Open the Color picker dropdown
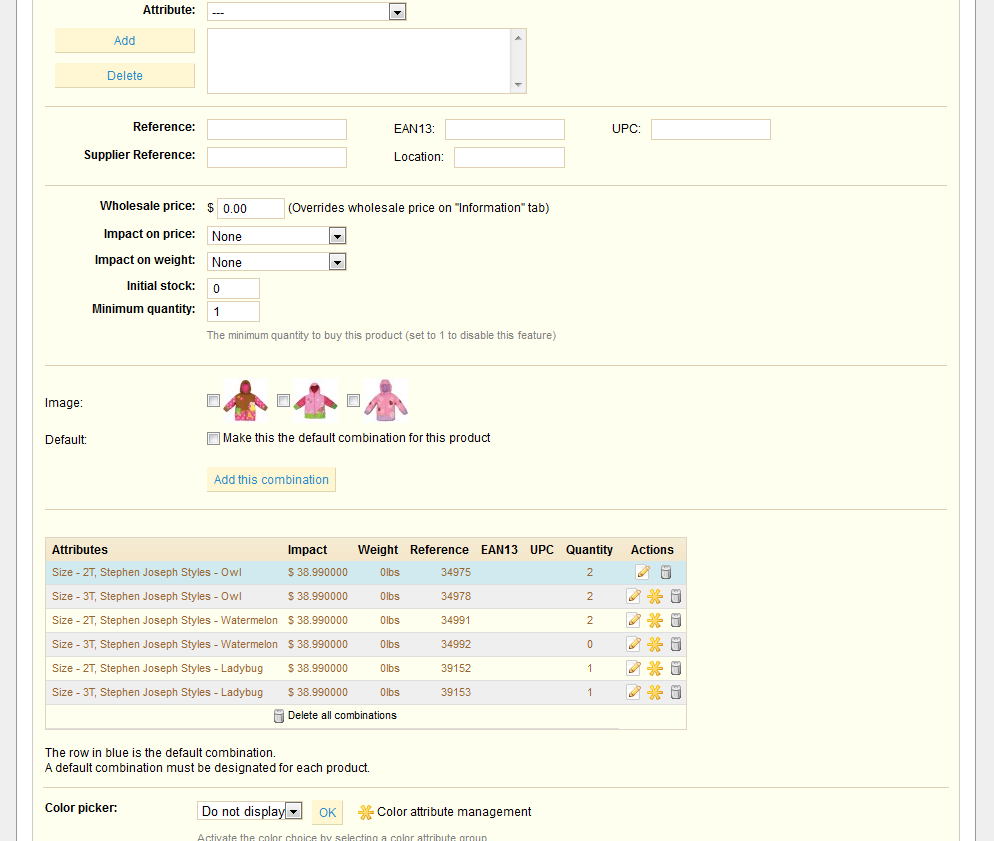This screenshot has width=994, height=841. click(x=250, y=811)
